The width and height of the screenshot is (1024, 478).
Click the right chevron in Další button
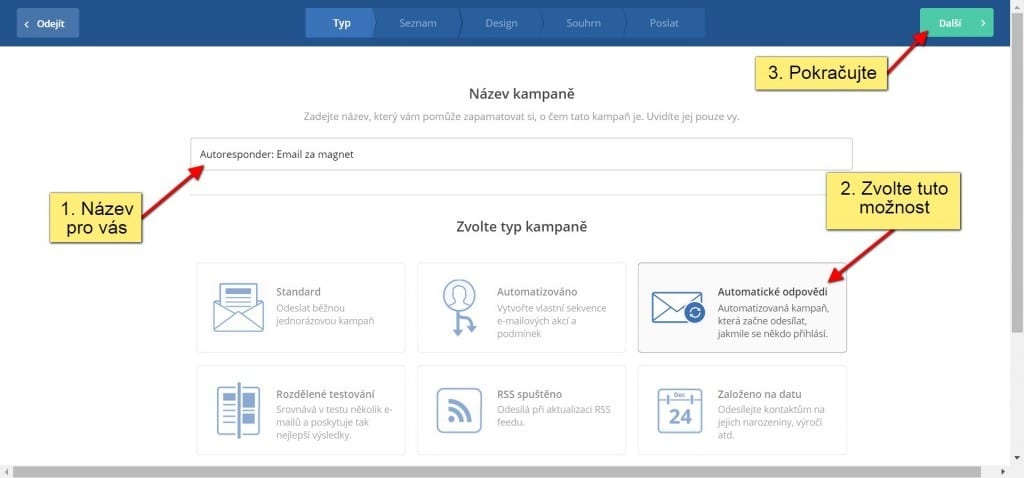[982, 22]
